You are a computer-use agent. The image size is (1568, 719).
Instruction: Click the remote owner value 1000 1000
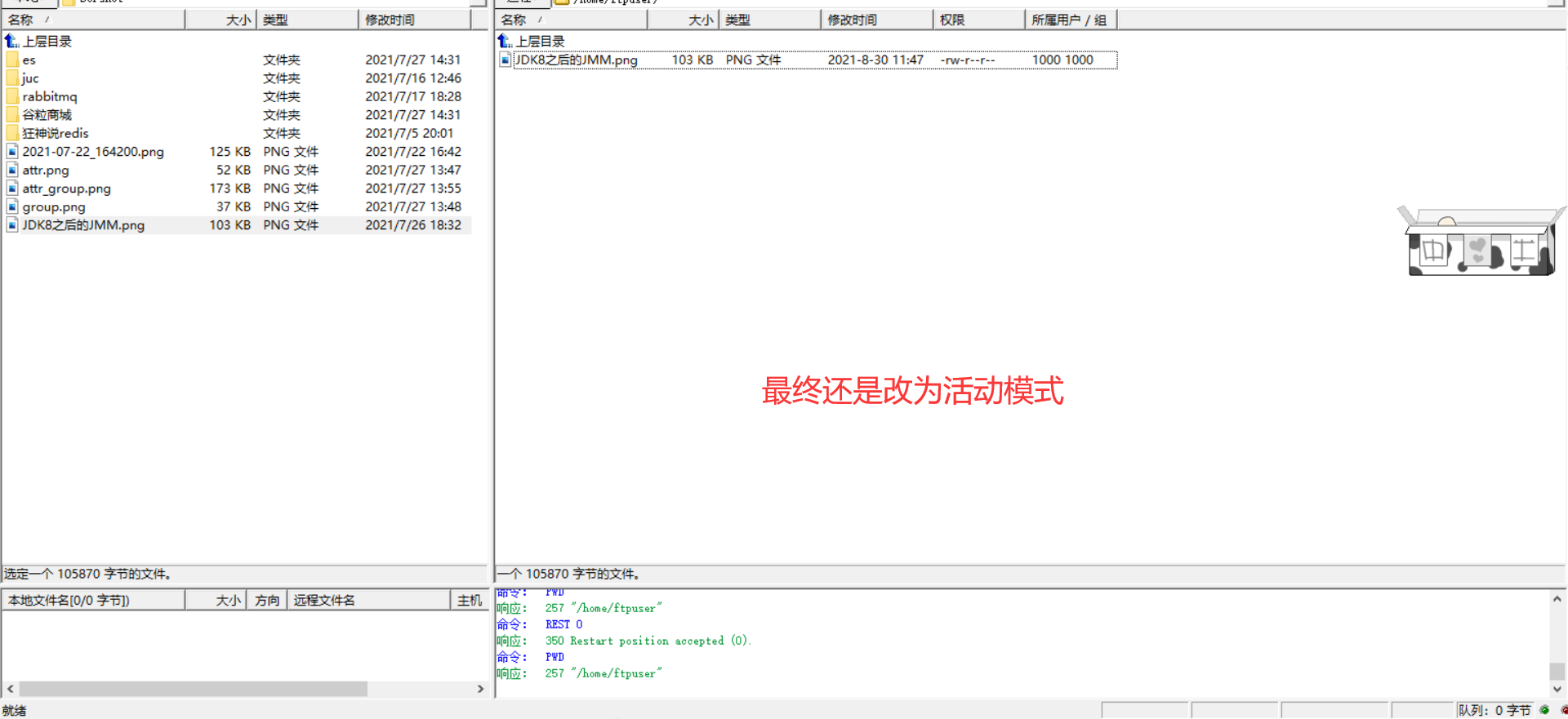[x=1062, y=60]
